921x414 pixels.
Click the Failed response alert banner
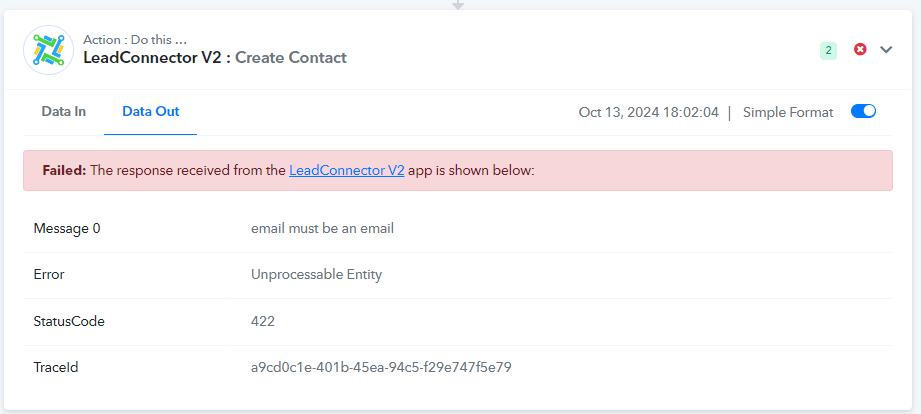[458, 171]
